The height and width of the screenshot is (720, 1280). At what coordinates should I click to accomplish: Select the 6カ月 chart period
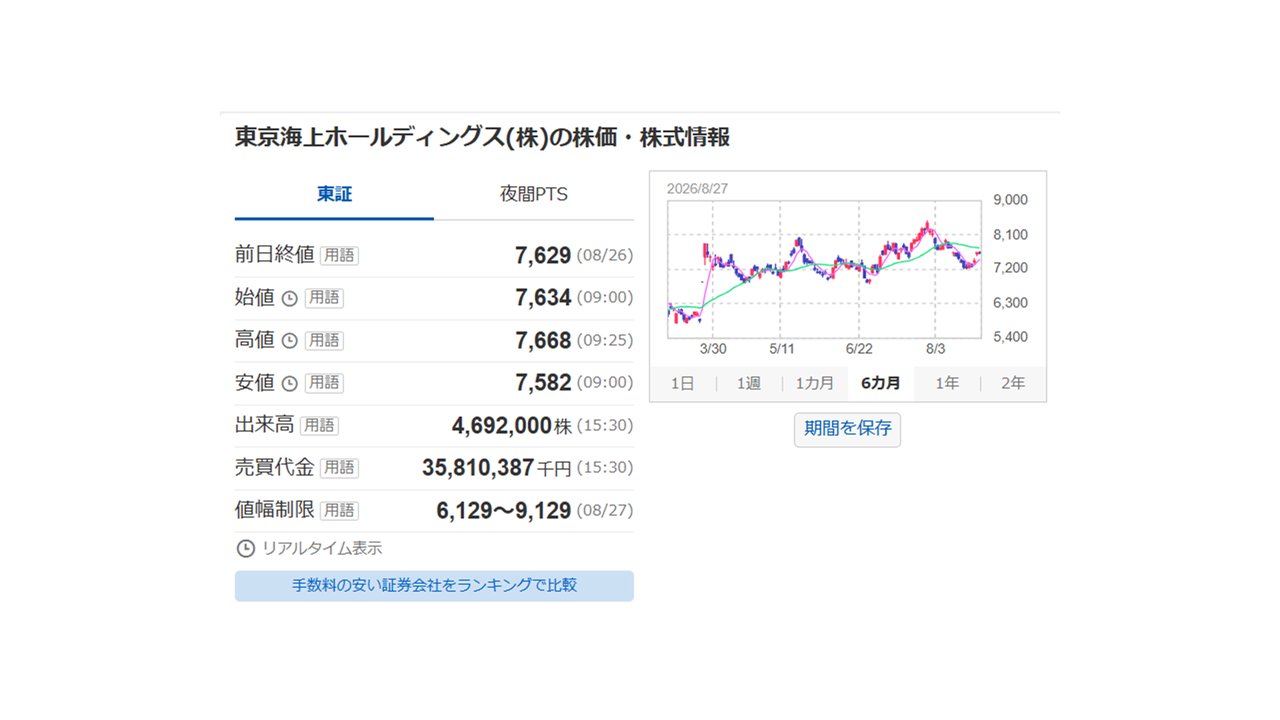[x=880, y=383]
